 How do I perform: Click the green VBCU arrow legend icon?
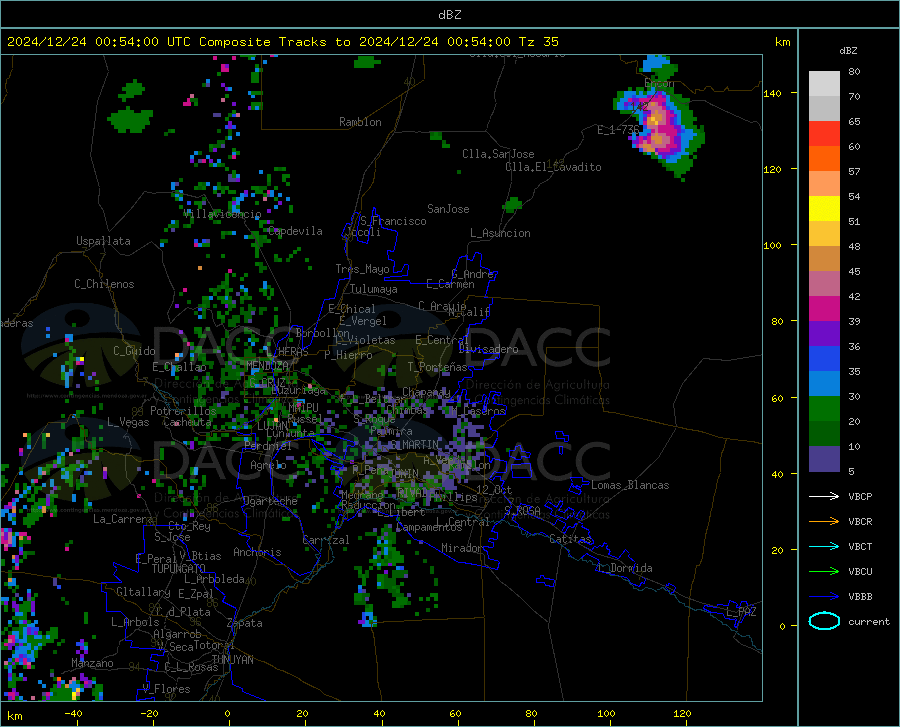pos(824,571)
